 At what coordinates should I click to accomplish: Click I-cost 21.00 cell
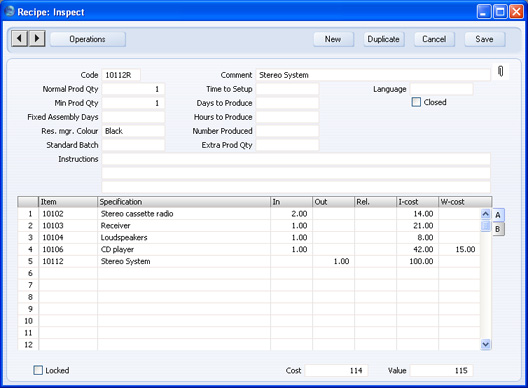[417, 226]
